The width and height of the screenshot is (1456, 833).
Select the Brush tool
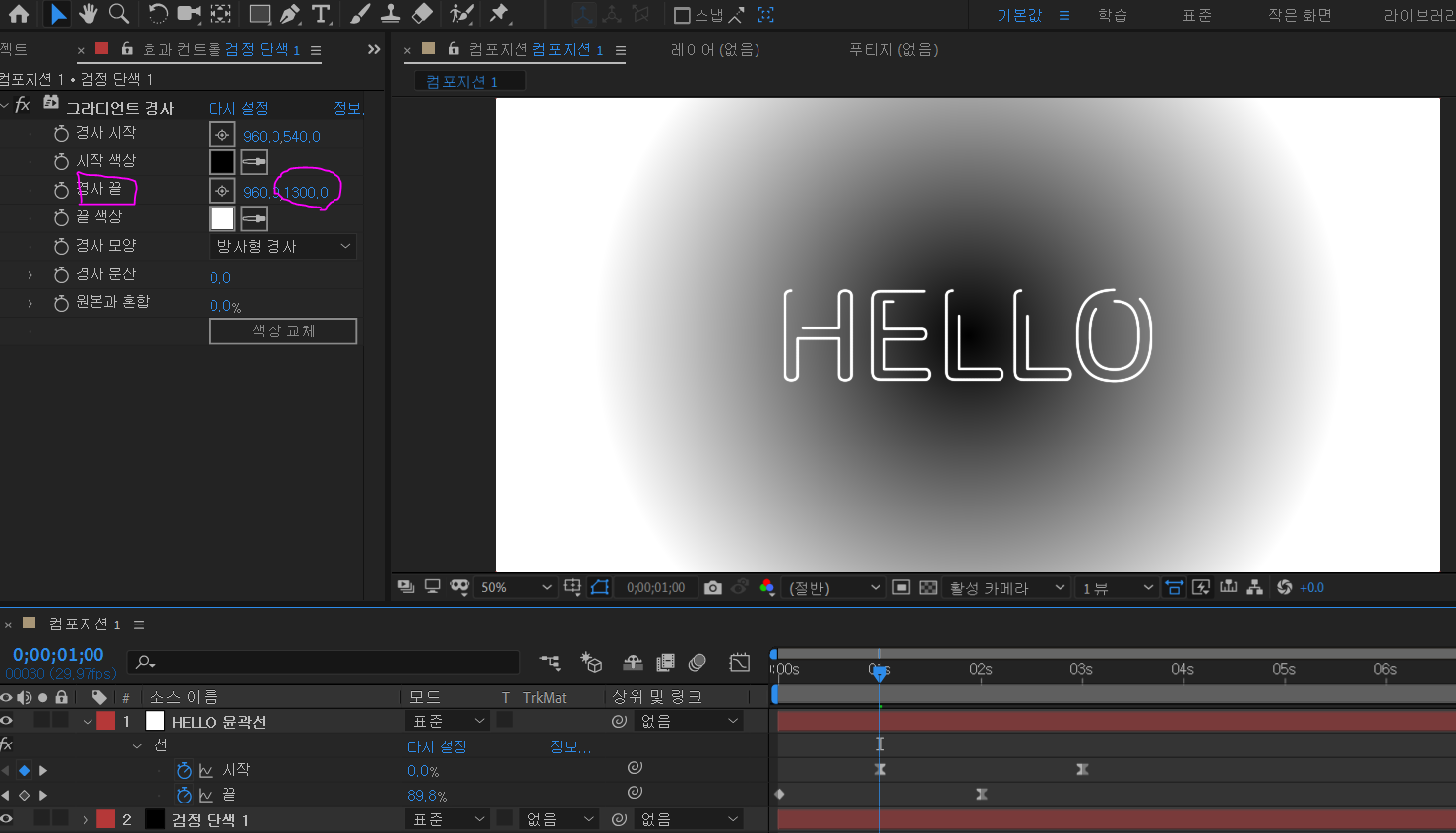coord(361,14)
